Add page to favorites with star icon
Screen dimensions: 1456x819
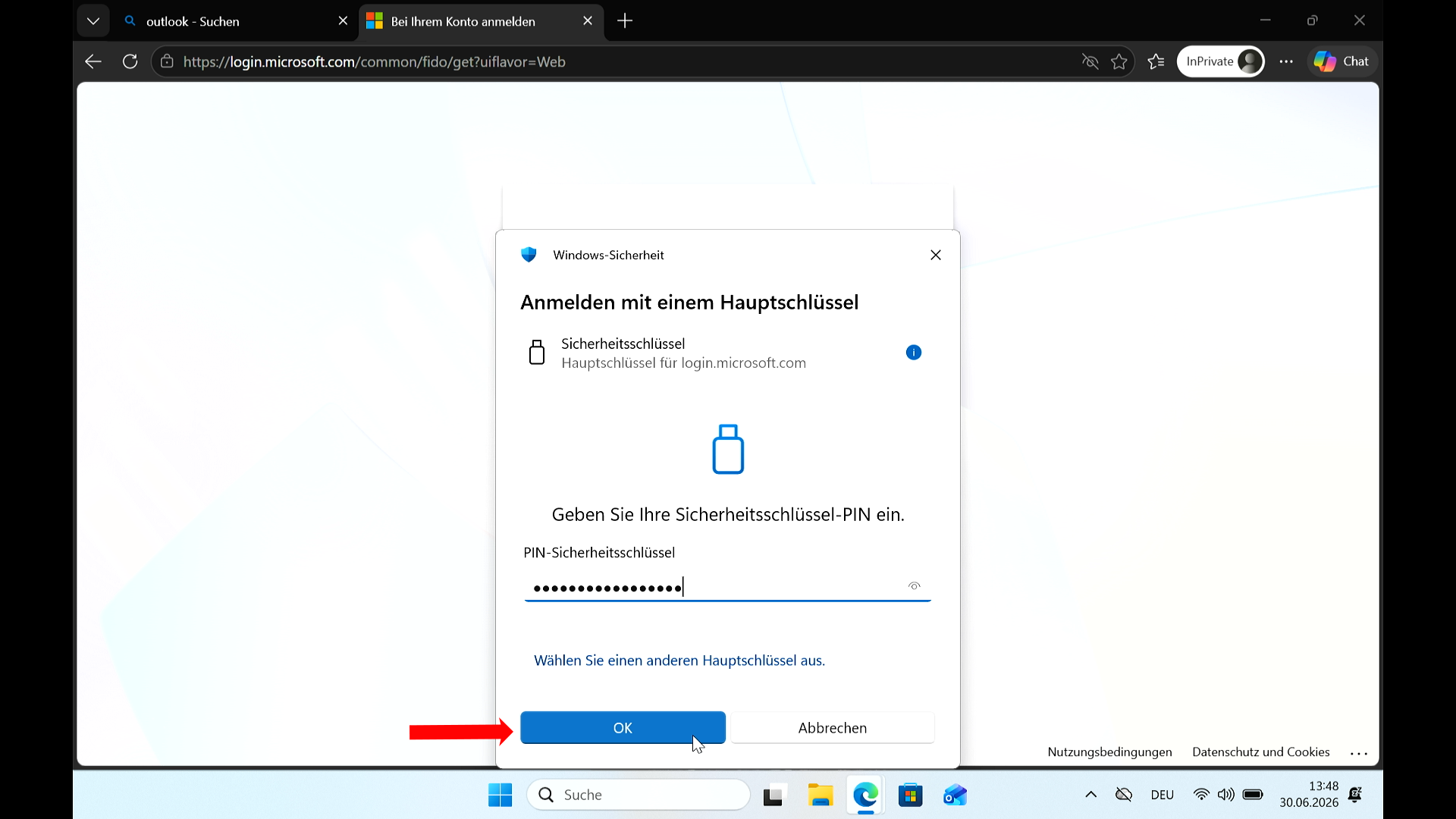(x=1119, y=61)
